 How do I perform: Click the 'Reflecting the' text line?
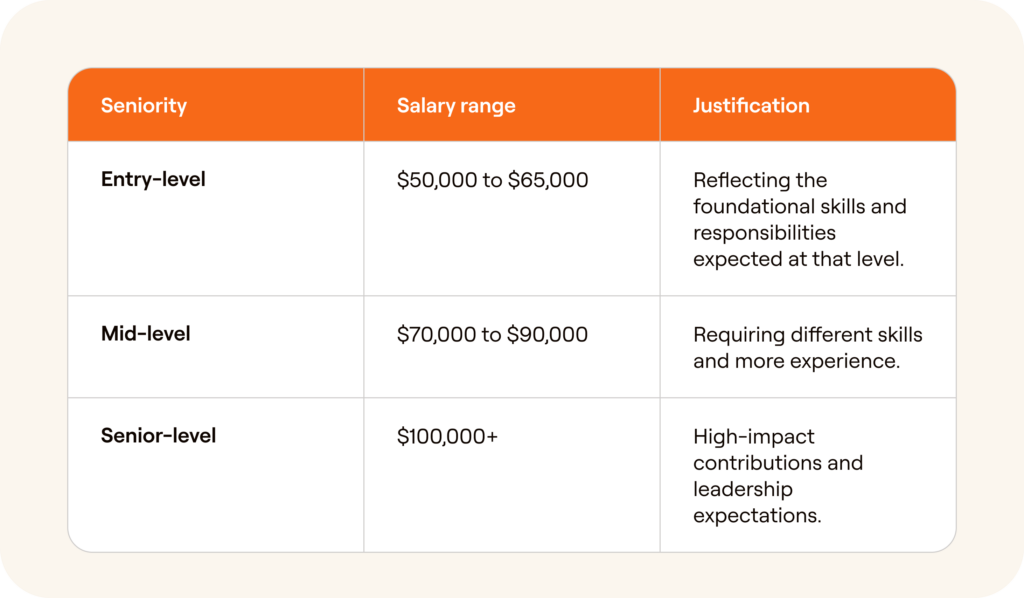pyautogui.click(x=760, y=180)
